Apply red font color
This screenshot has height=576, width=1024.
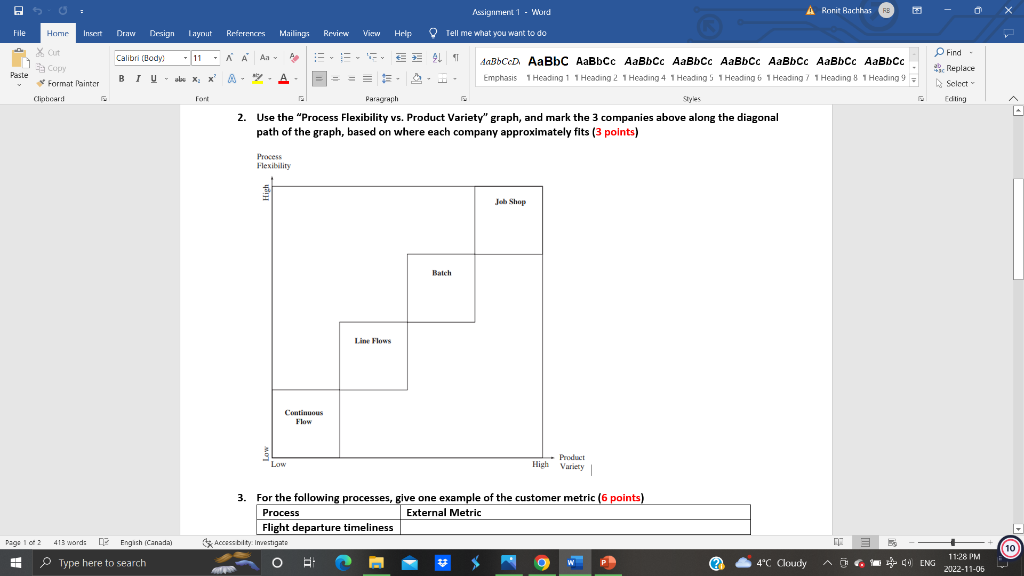click(283, 79)
